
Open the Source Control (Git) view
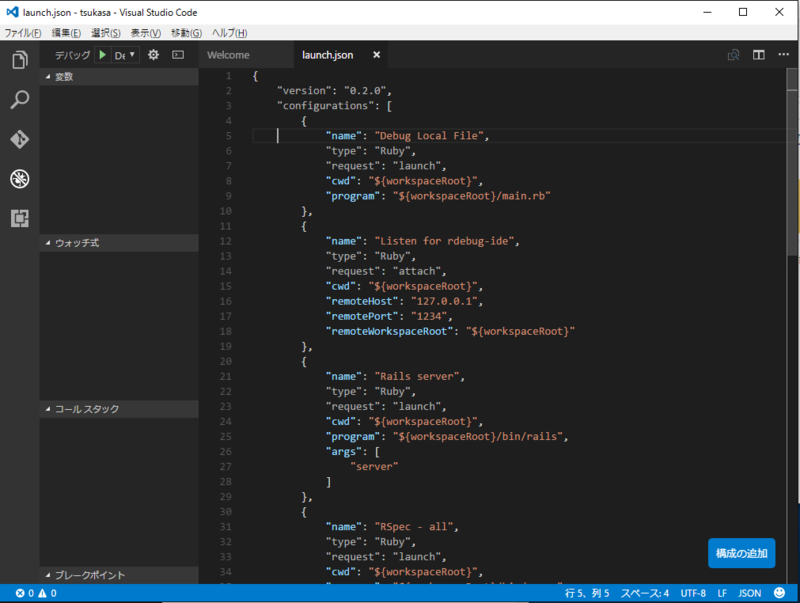20,139
